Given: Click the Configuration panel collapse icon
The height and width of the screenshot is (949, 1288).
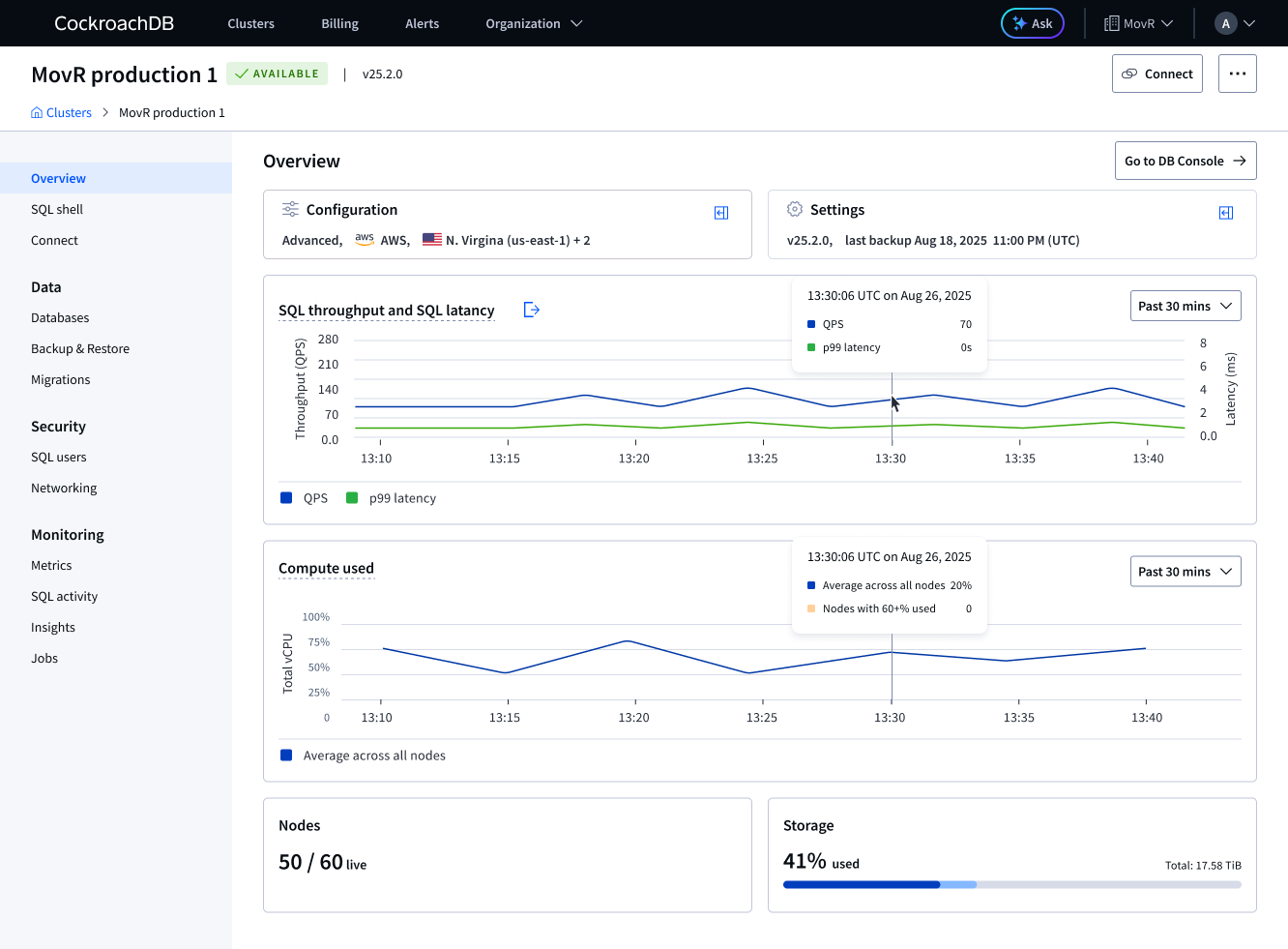Looking at the screenshot, I should point(721,213).
